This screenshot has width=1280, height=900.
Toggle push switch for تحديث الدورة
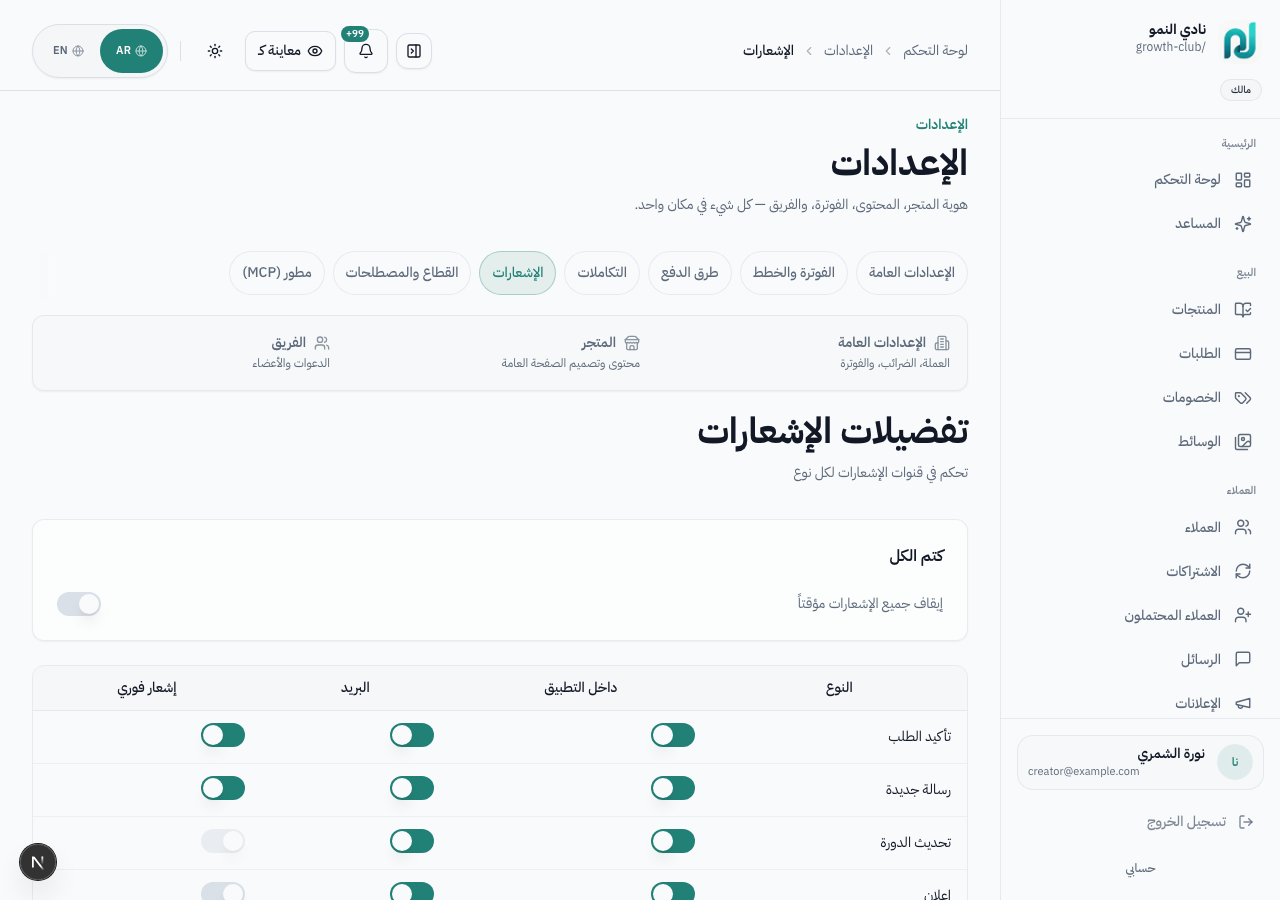[223, 842]
